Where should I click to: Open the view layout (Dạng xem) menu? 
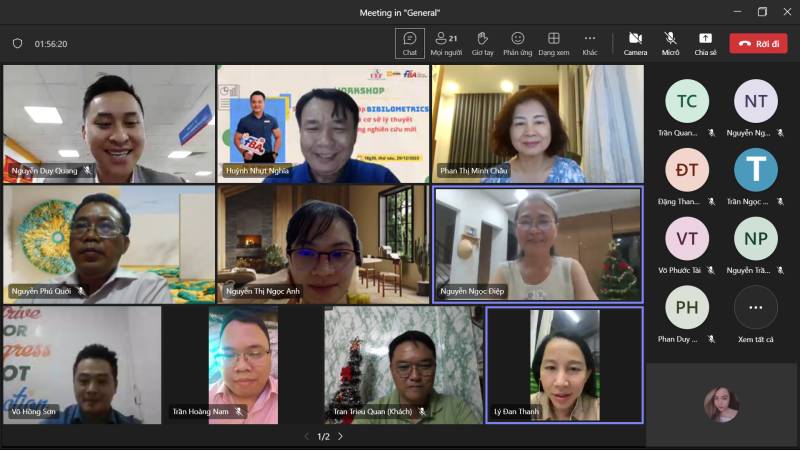click(x=553, y=43)
